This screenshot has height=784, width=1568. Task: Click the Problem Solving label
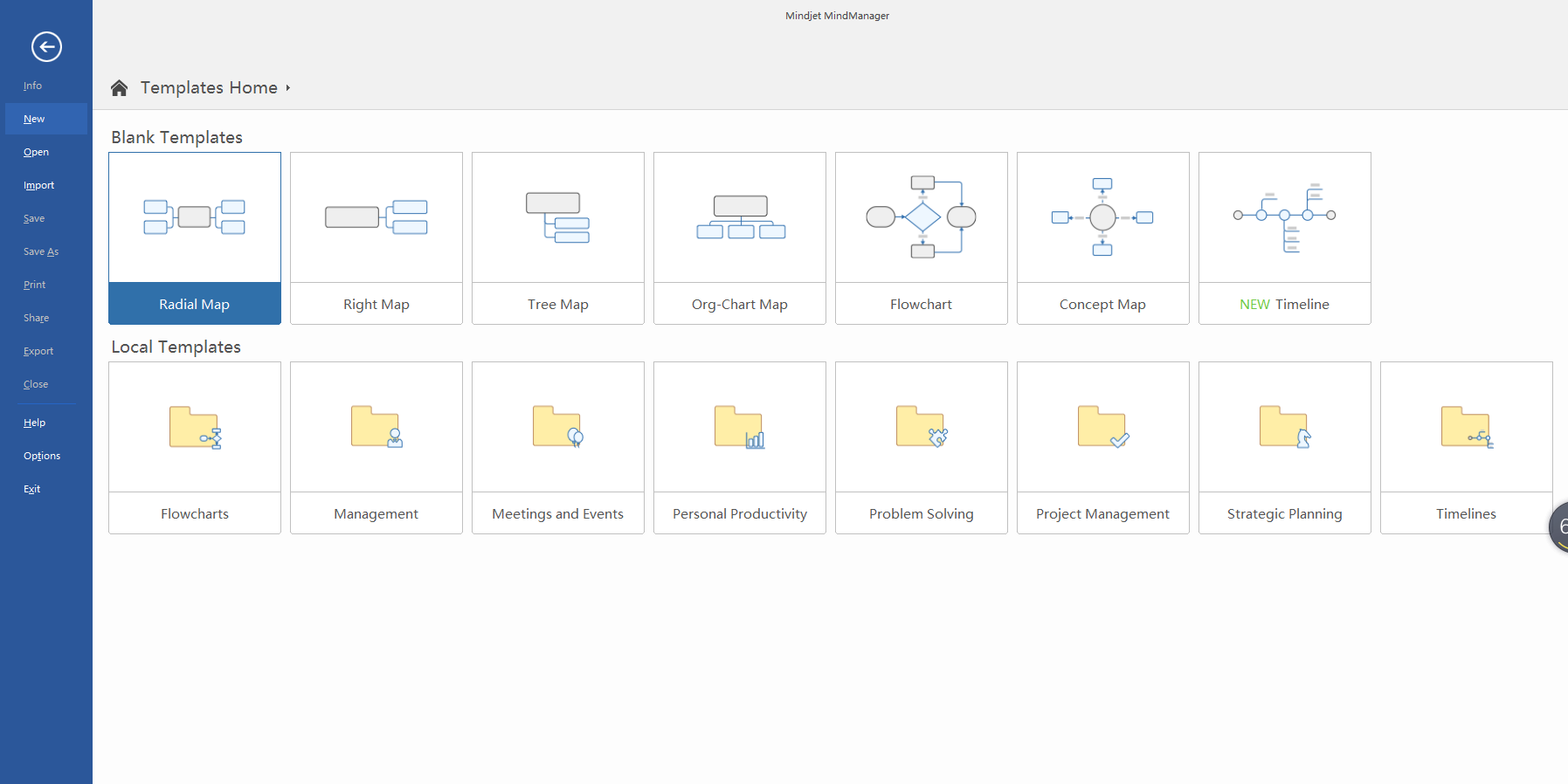921,513
